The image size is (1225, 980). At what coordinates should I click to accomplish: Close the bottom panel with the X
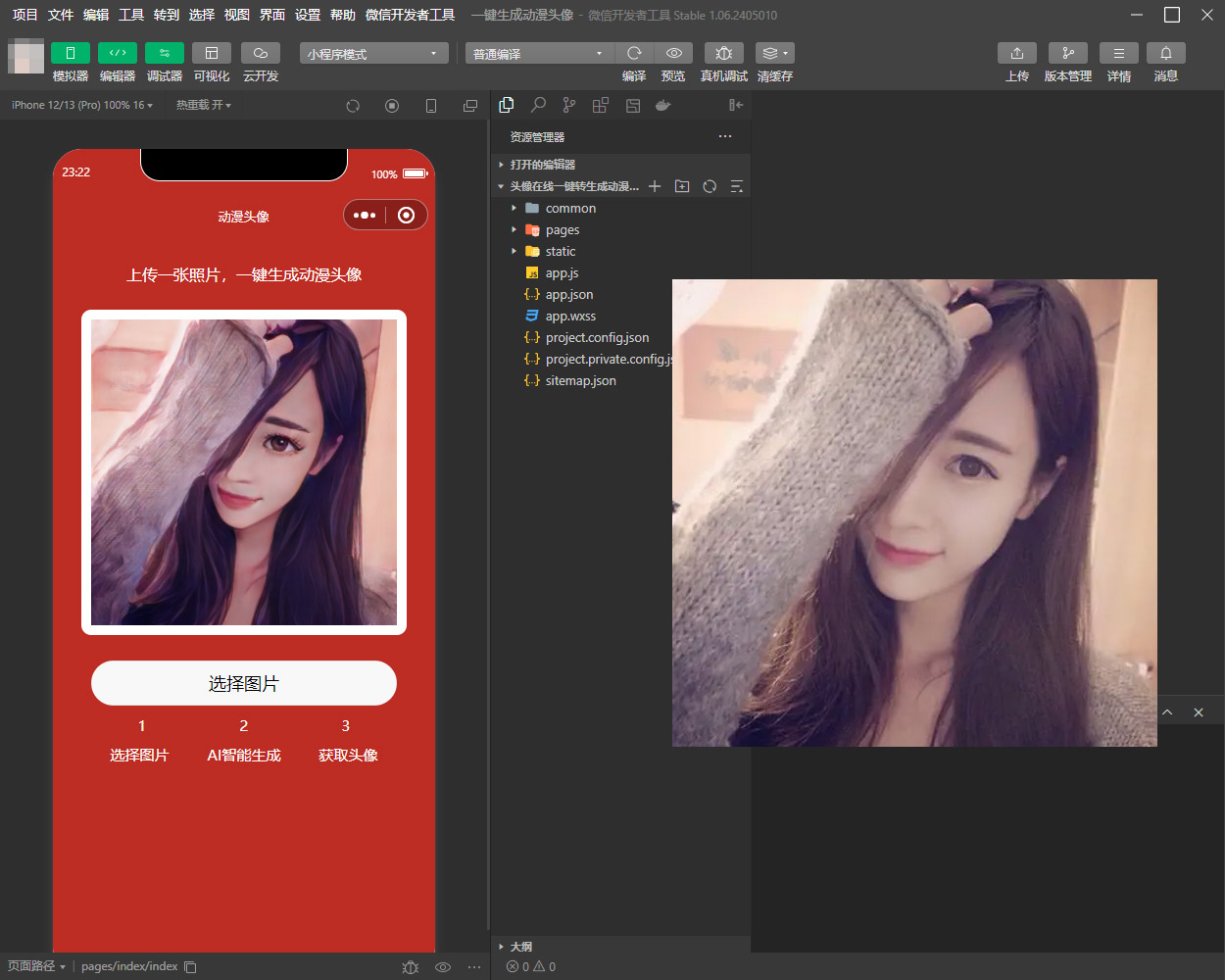(x=1199, y=712)
